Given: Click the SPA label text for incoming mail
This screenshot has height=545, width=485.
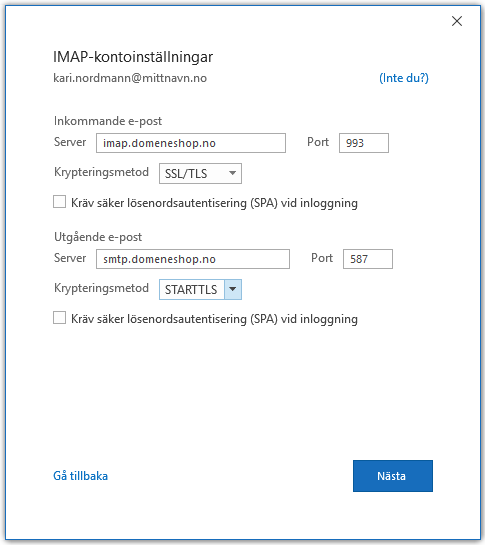Looking at the screenshot, I should click(x=214, y=203).
